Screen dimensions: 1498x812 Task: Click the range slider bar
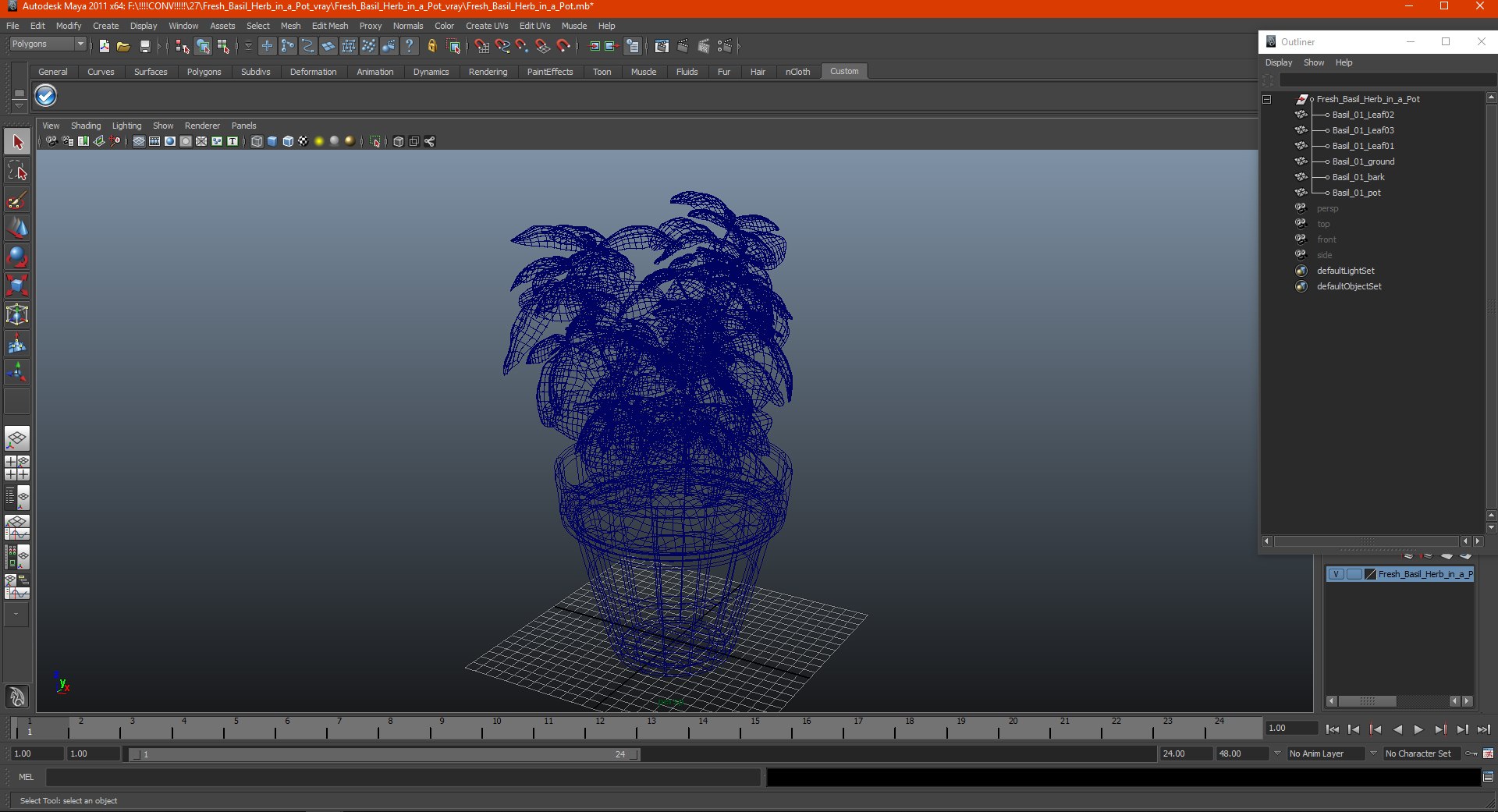pyautogui.click(x=385, y=754)
